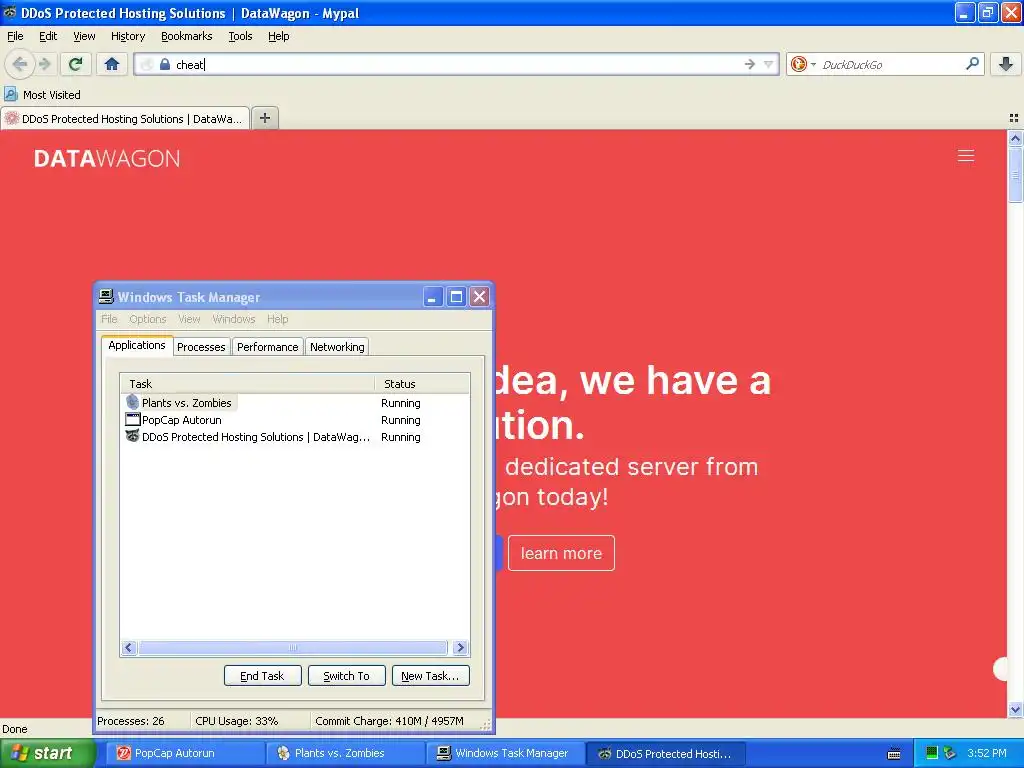Click the tray icon beside the clock

(950, 753)
